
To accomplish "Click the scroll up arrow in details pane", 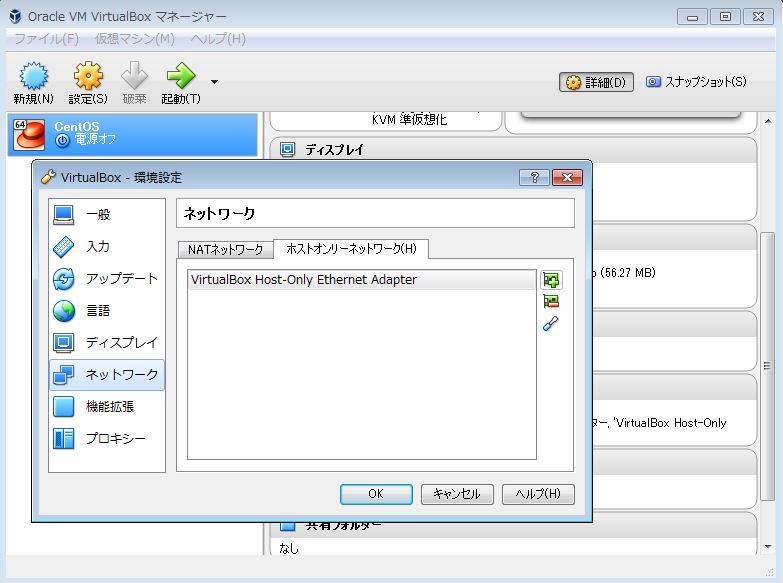I will [768, 121].
